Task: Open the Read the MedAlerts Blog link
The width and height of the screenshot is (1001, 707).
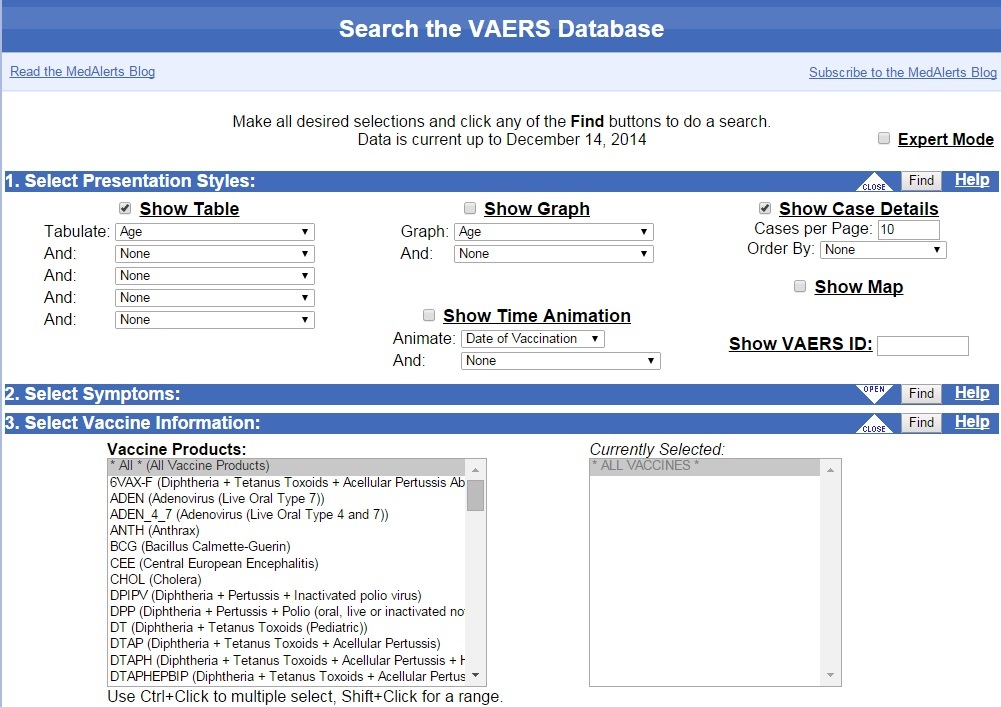Action: pyautogui.click(x=82, y=72)
